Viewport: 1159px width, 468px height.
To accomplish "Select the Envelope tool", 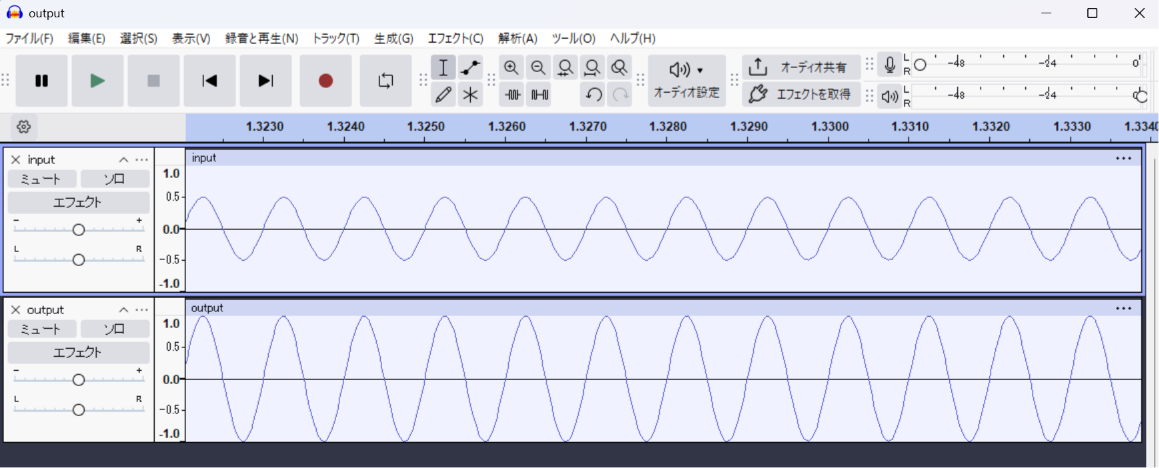I will coord(470,68).
